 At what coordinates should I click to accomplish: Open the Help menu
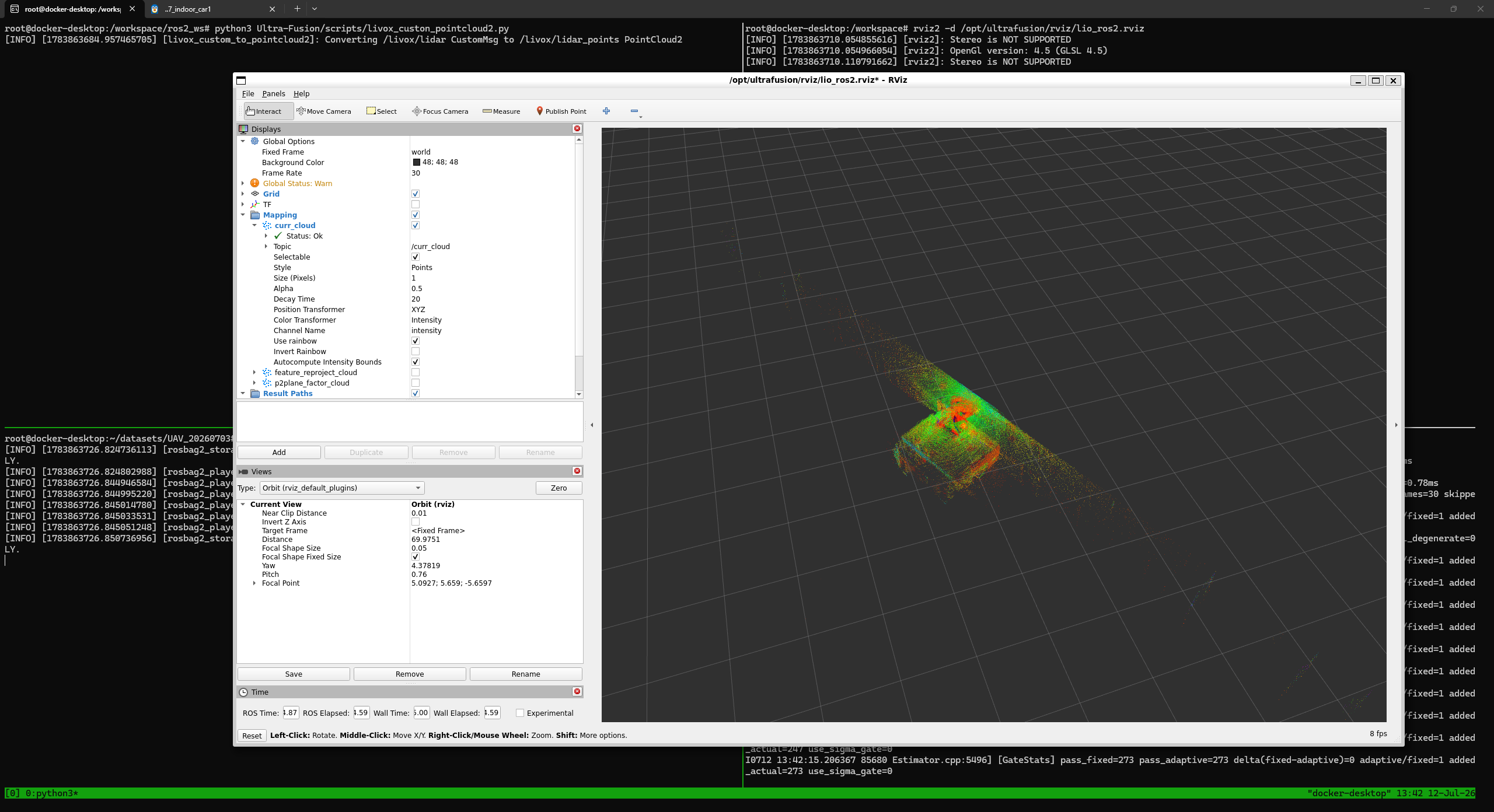(301, 93)
